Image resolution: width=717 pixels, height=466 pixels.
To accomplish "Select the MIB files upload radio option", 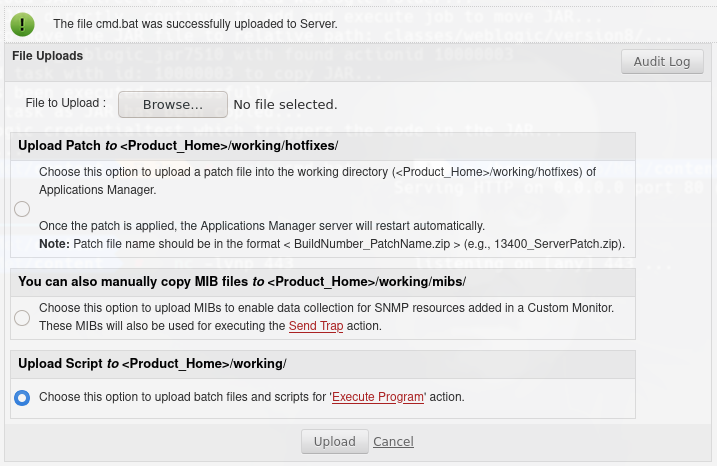I will point(22,317).
